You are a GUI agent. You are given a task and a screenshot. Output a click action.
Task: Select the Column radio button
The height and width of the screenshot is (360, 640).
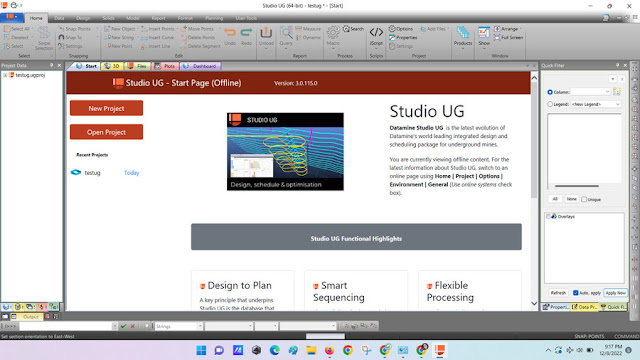tap(550, 92)
